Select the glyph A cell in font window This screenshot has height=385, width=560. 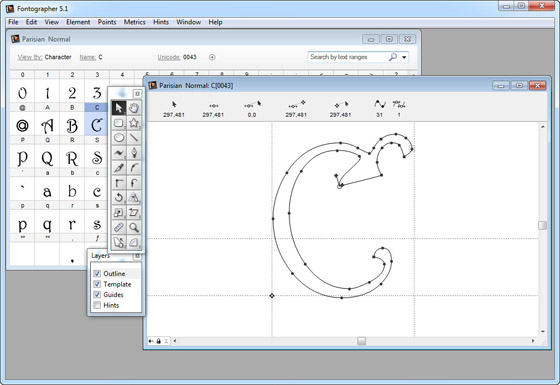tap(47, 125)
